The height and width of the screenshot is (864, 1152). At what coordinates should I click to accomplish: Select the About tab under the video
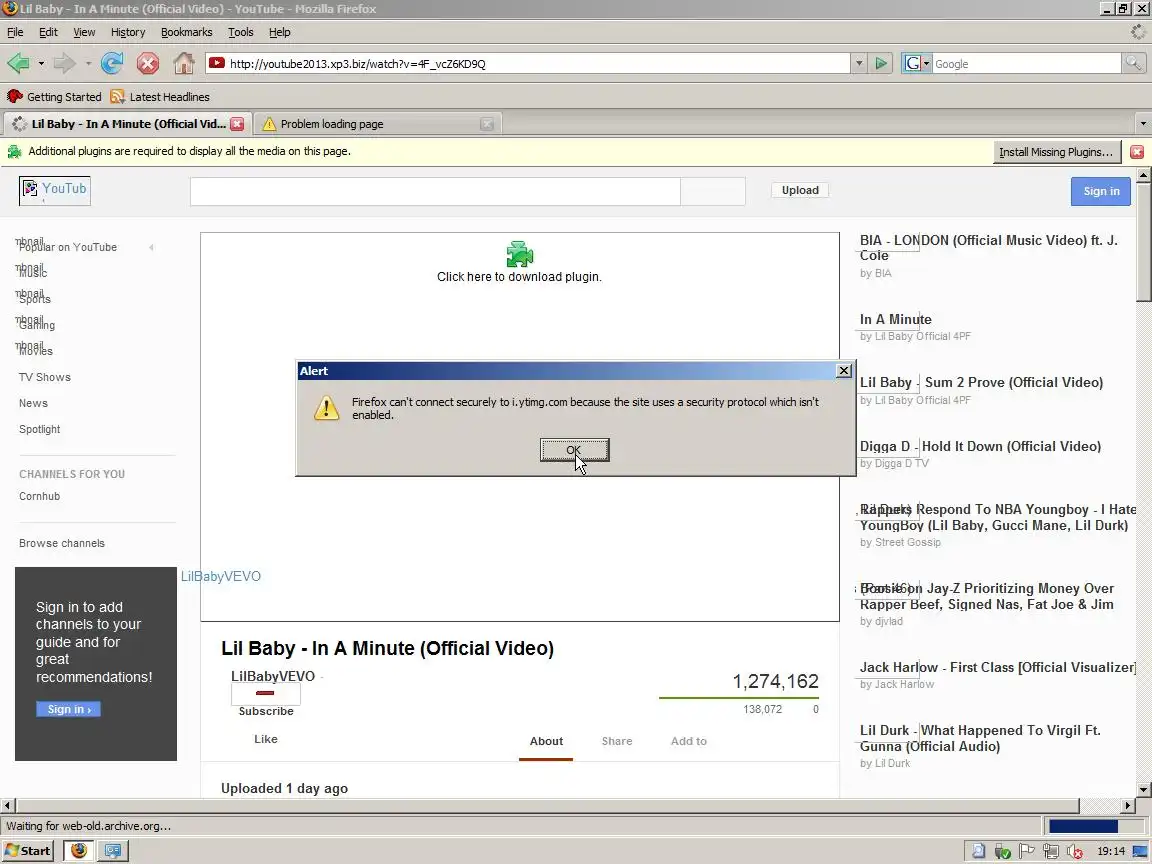pyautogui.click(x=546, y=741)
